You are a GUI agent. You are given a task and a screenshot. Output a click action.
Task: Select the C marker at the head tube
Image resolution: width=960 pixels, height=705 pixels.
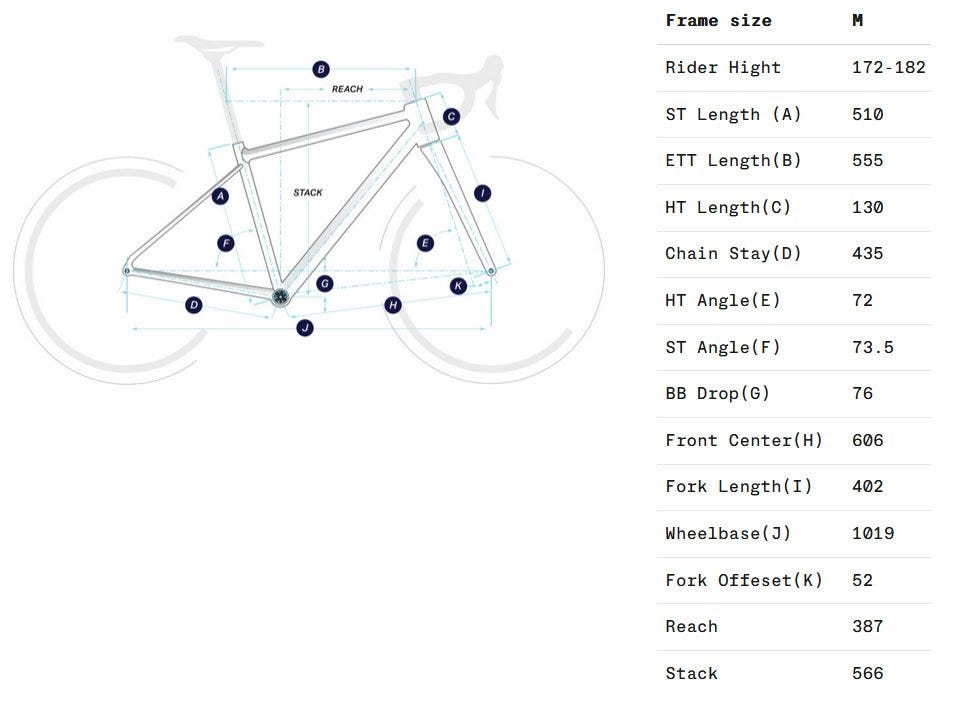pyautogui.click(x=452, y=117)
